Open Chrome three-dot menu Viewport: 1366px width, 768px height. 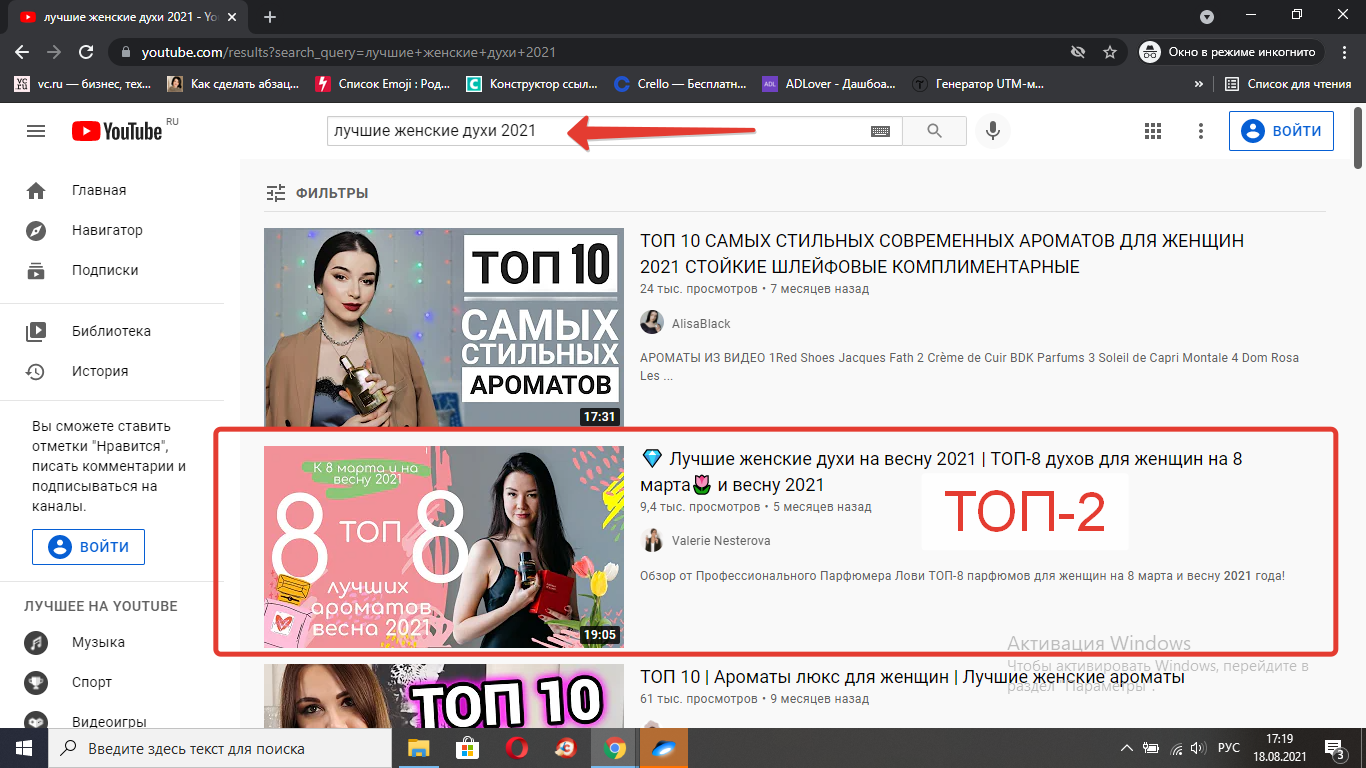1345,52
